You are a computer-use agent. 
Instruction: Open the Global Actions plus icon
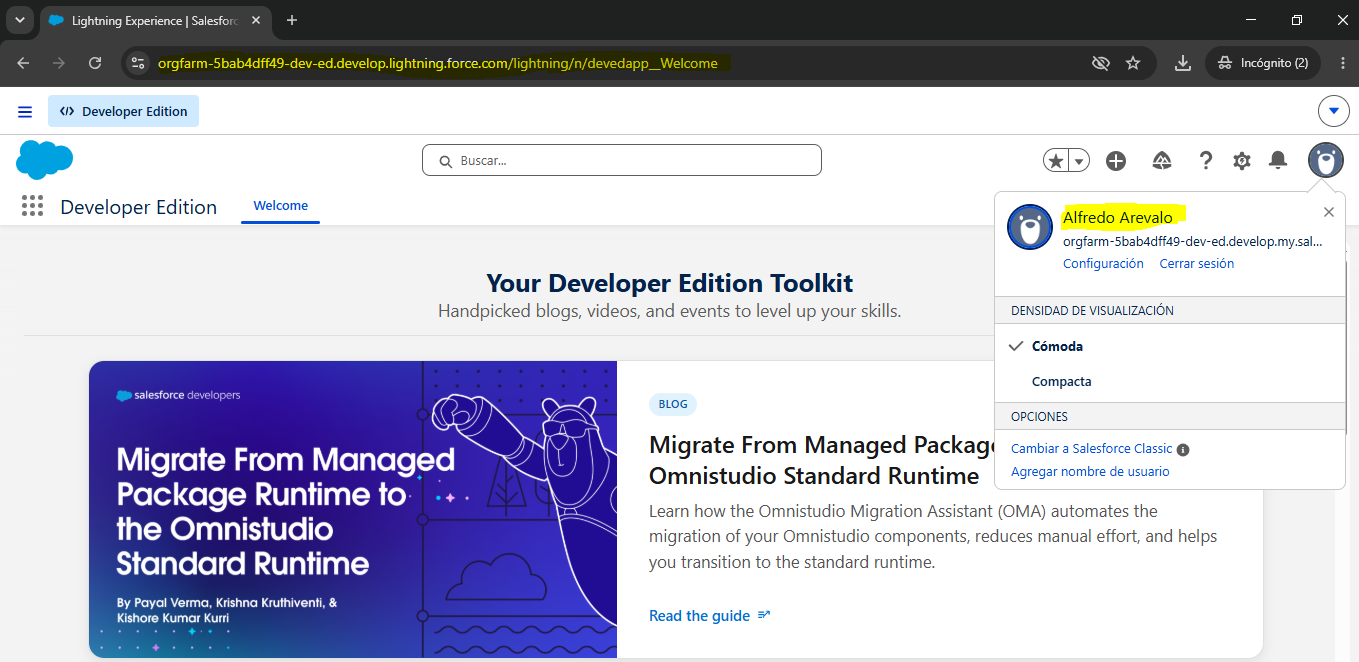tap(1116, 160)
